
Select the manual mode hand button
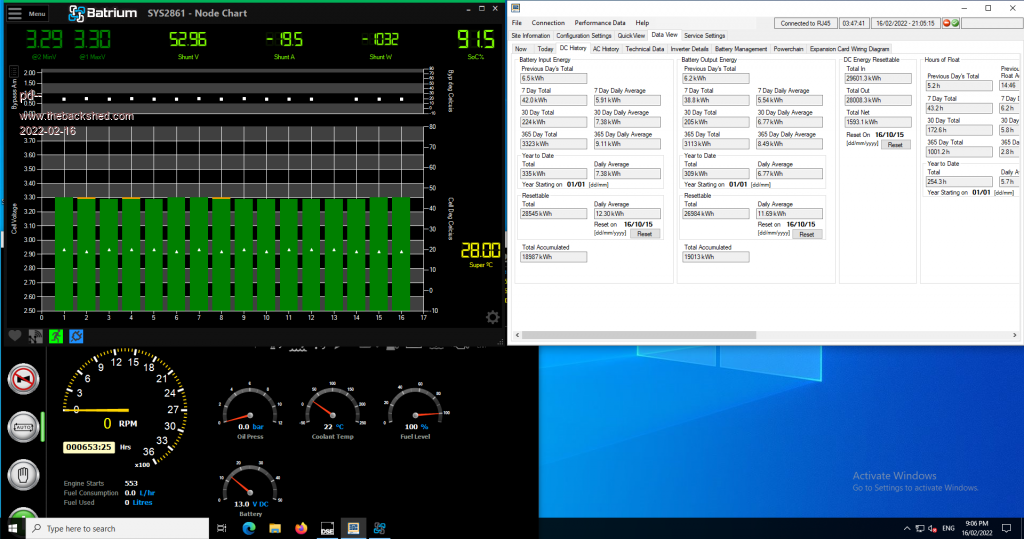pos(22,474)
